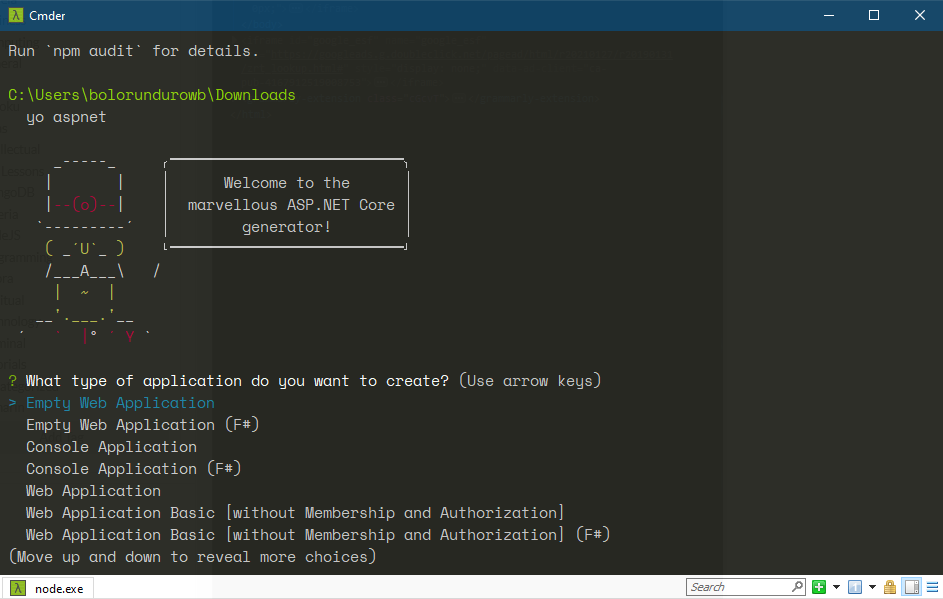Click the Cmder lambda icon in title bar
The width and height of the screenshot is (943, 599).
tap(16, 15)
